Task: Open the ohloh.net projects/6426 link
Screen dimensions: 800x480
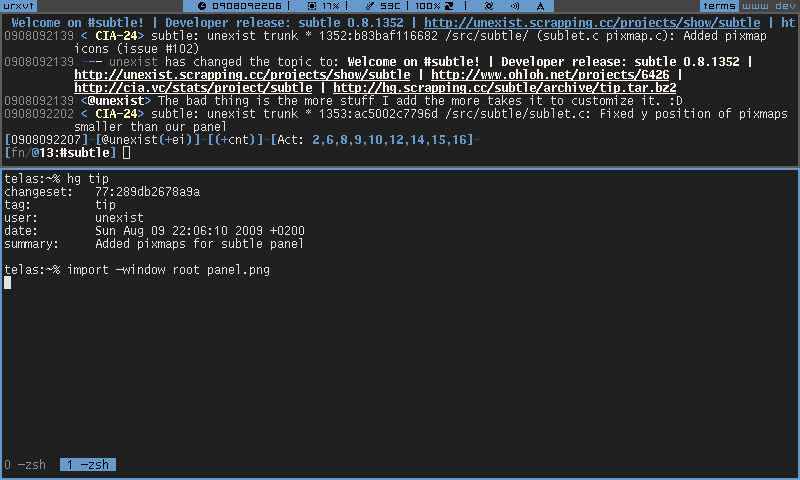Action: coord(553,75)
